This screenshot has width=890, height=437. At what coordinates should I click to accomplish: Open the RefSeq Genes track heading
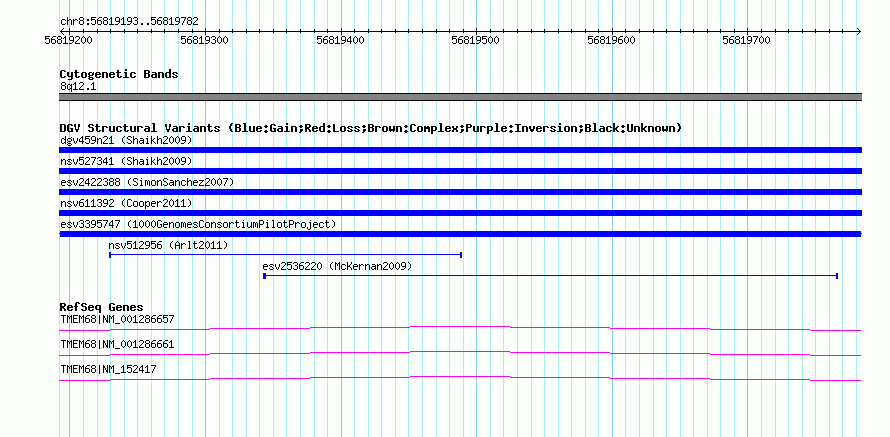coord(102,308)
